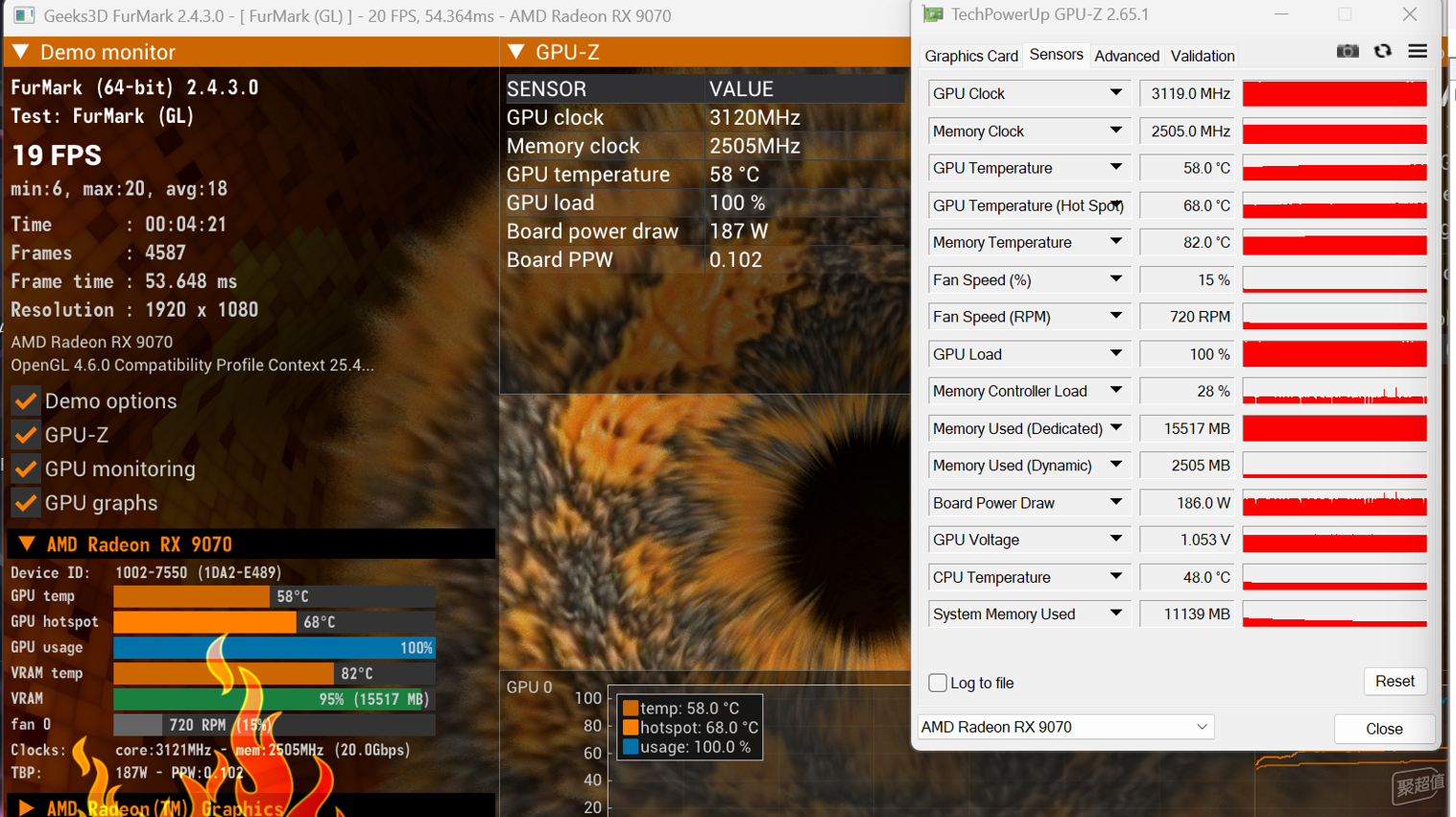Viewport: 1456px width, 817px height.
Task: Open the GPU Temperature sensor dropdown
Action: click(1115, 168)
